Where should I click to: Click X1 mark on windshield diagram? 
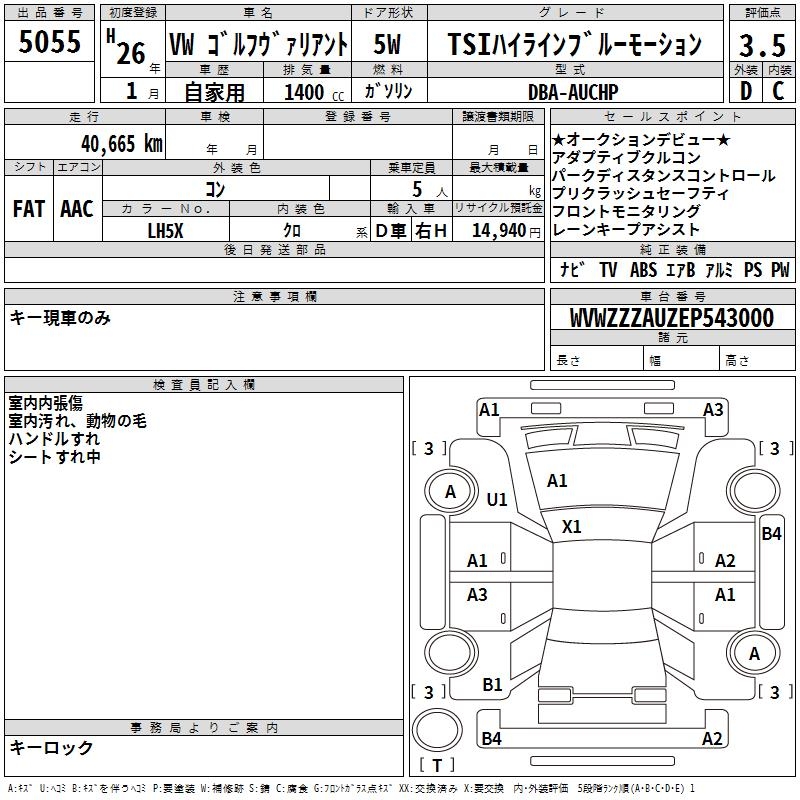coord(571,527)
